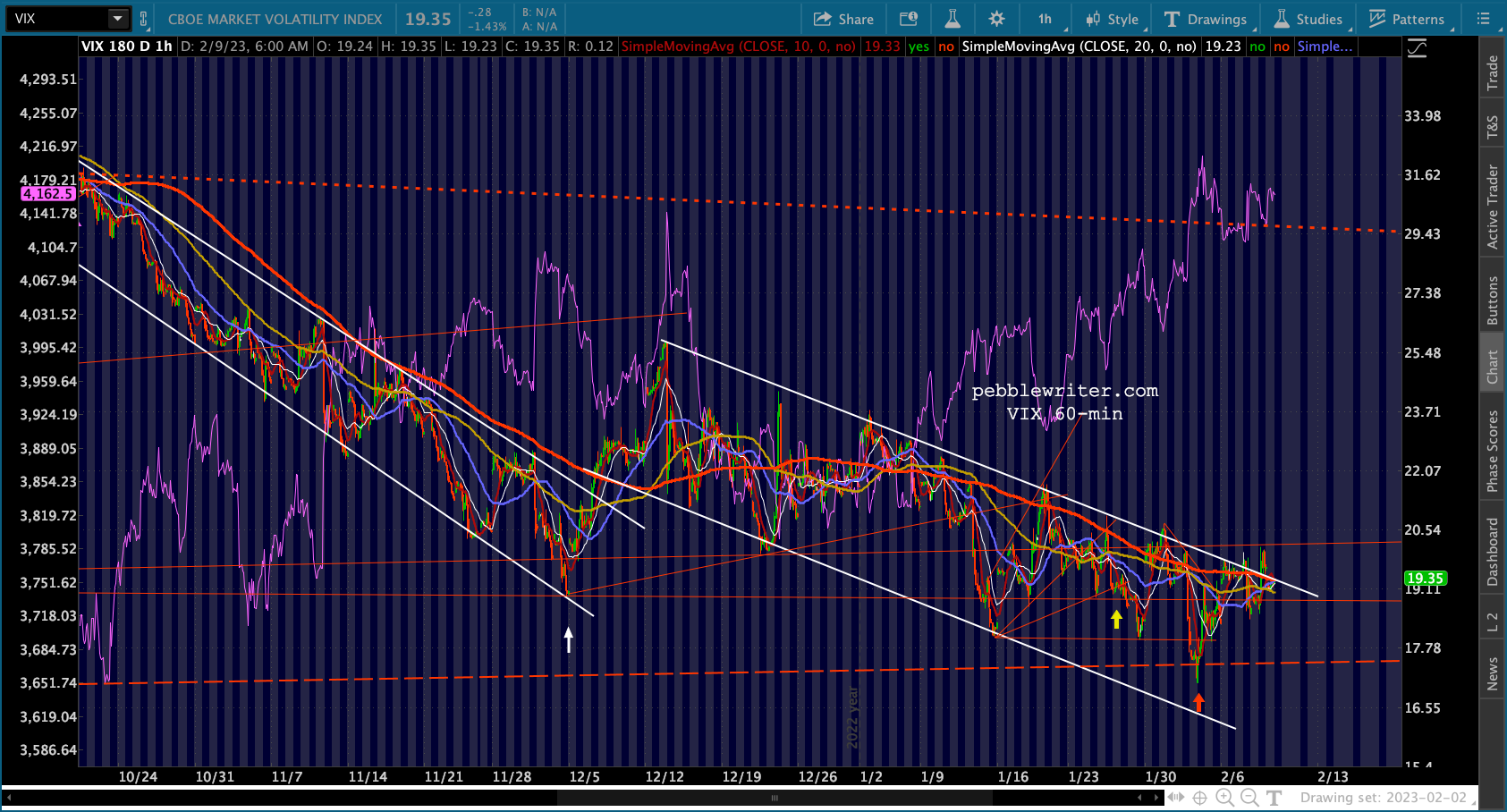Click the 16.55 value on price axis
Viewport: 1507px width, 812px height.
pos(1422,708)
